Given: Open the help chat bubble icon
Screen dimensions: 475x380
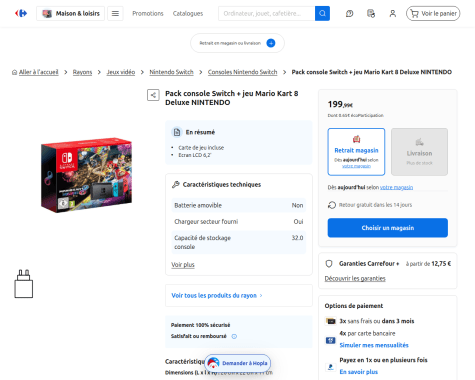Looking at the screenshot, I should point(349,14).
